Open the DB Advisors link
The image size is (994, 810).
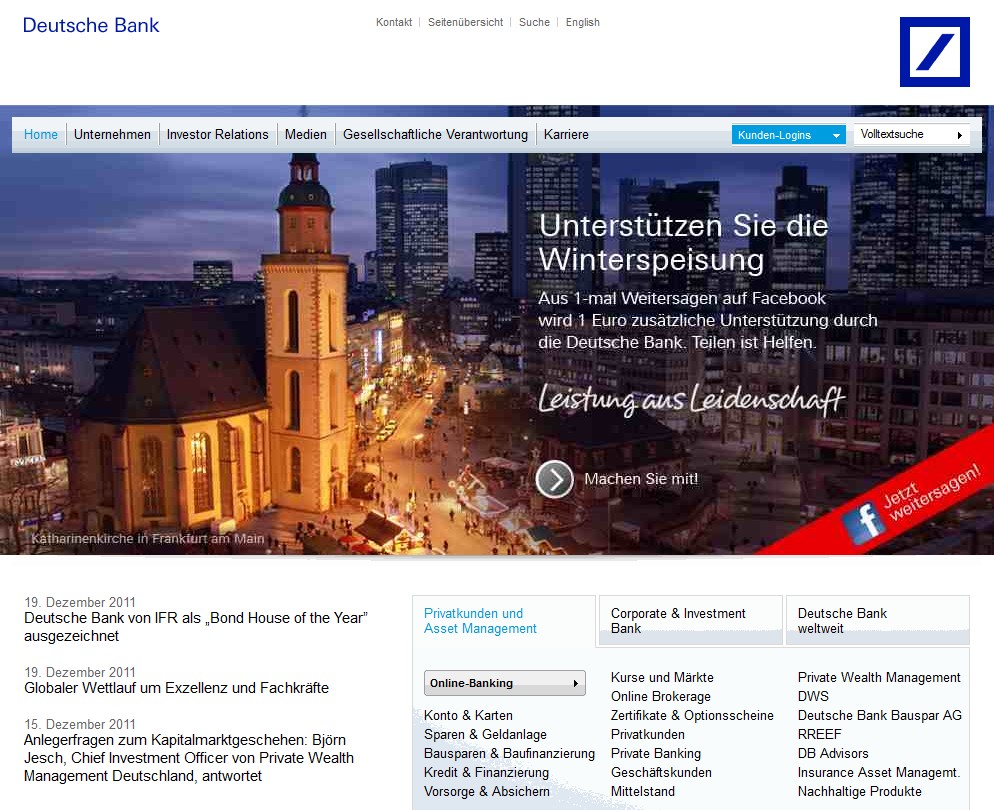833,754
